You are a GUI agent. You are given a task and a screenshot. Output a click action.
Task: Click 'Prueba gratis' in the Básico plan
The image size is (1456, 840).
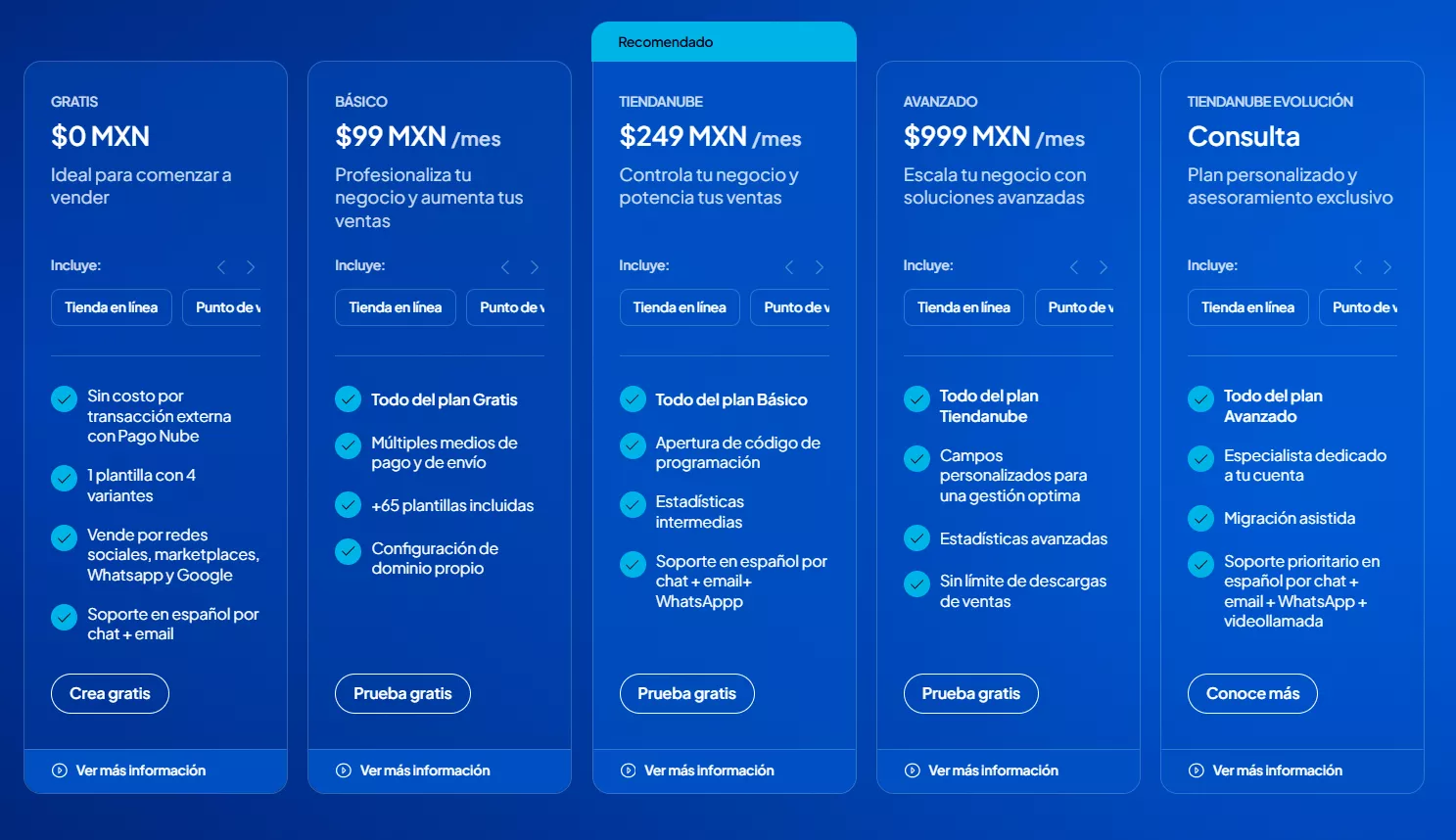(402, 693)
